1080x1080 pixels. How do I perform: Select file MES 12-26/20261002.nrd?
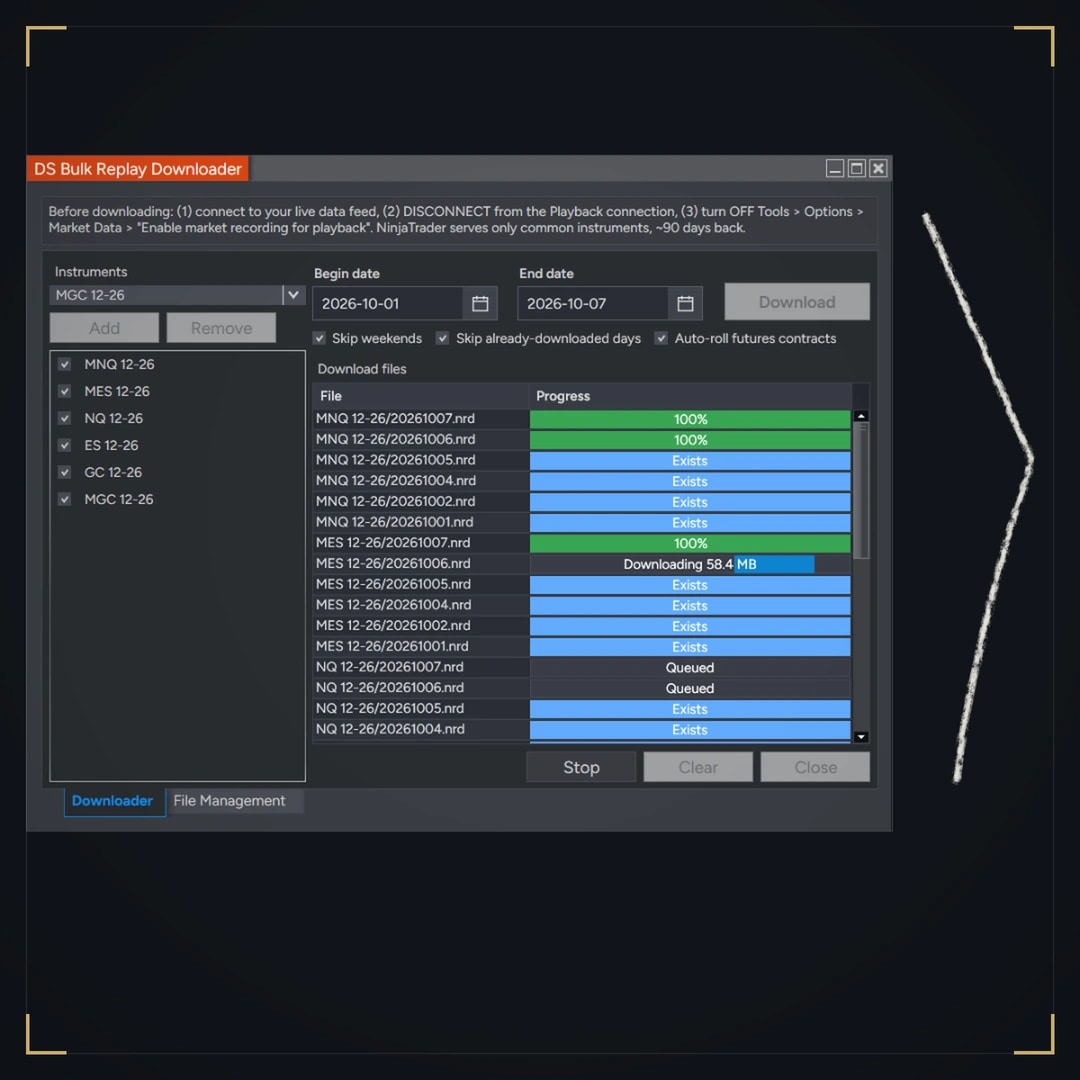(393, 625)
